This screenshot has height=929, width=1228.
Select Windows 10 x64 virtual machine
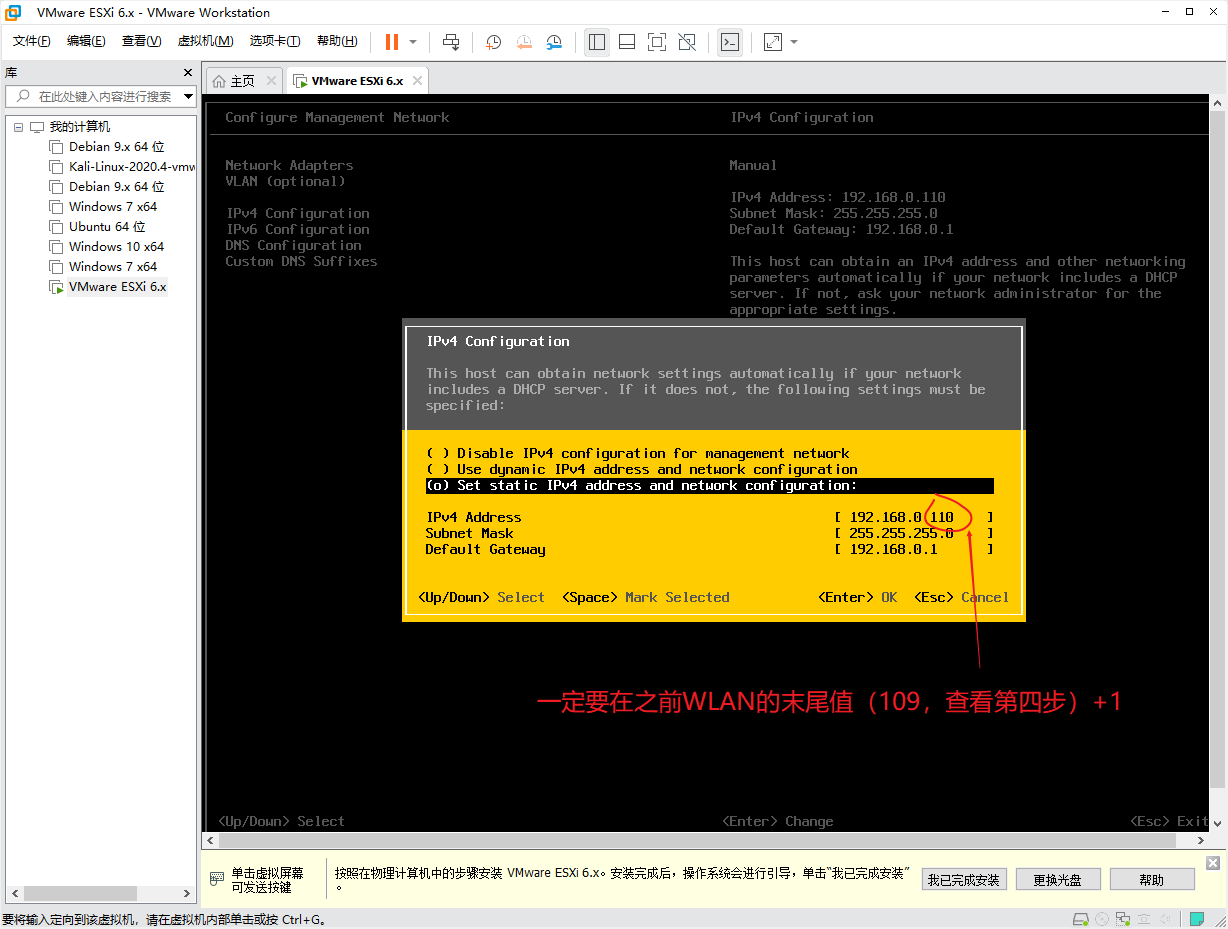point(116,247)
